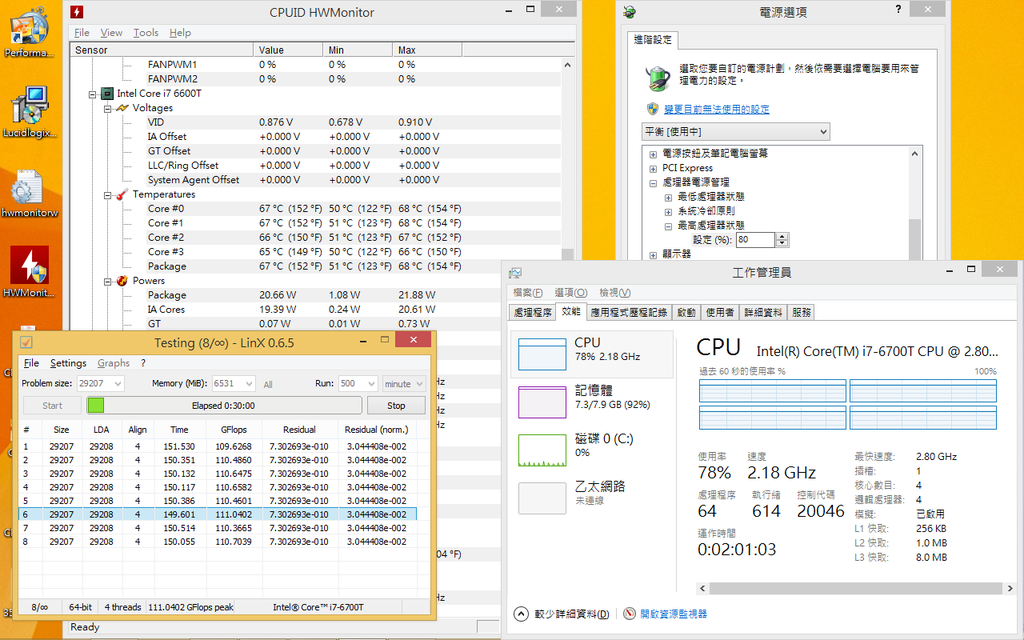This screenshot has height=640, width=1024.
Task: Click the GFlops column header in LinX
Action: tap(234, 430)
